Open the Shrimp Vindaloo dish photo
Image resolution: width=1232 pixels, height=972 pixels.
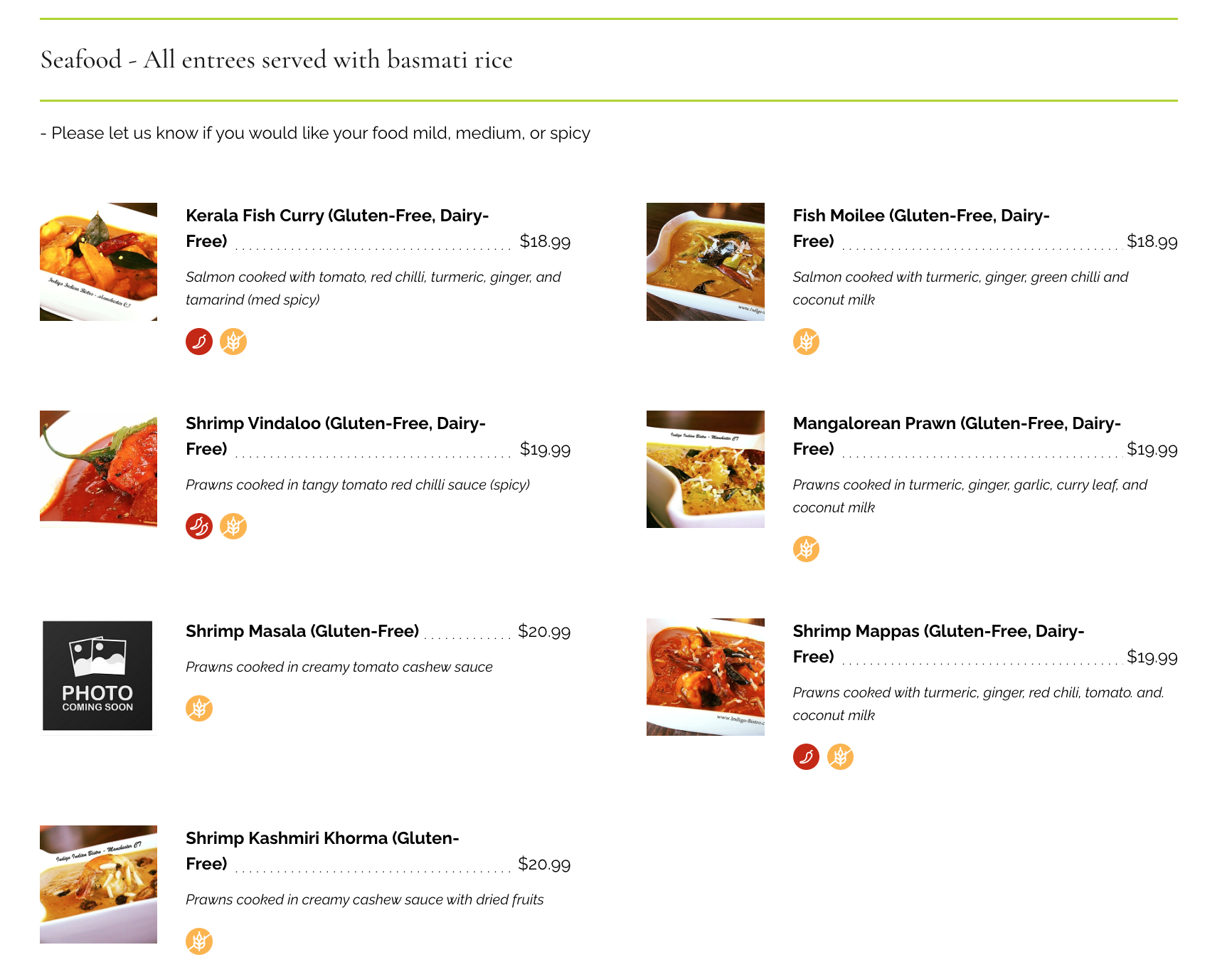[x=98, y=469]
